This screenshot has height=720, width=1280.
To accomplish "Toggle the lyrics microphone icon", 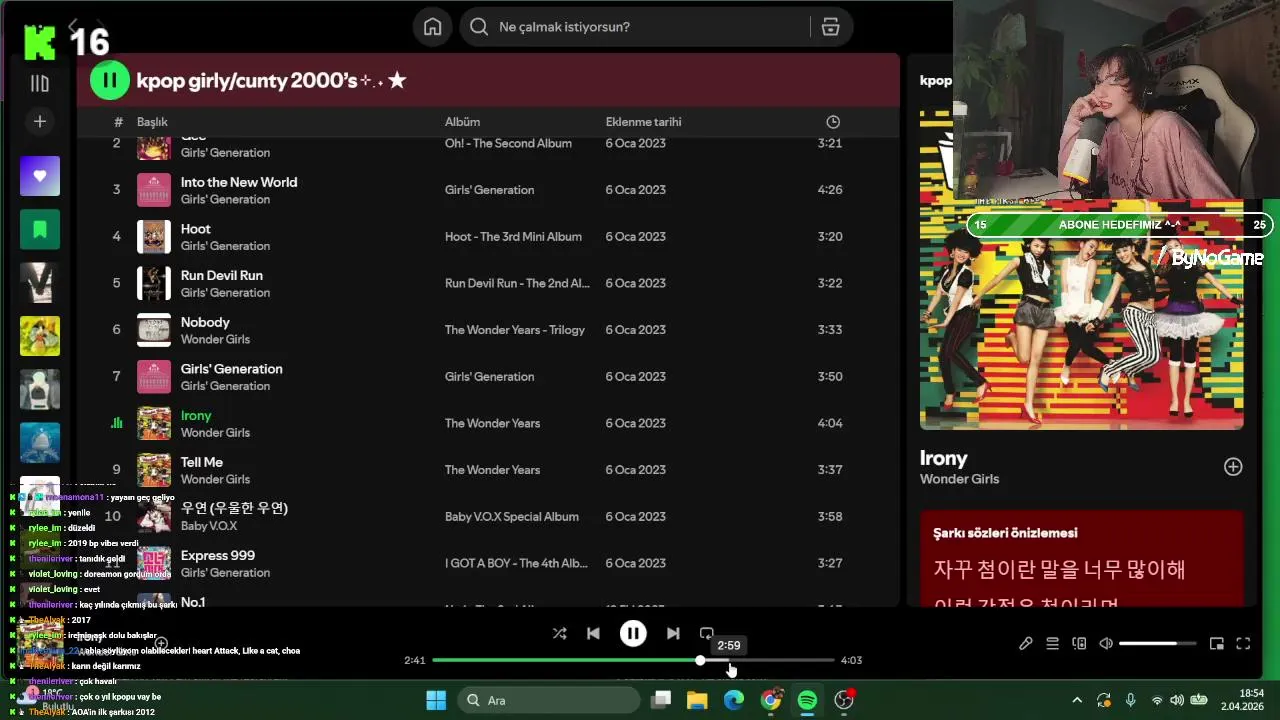I will [x=1025, y=644].
